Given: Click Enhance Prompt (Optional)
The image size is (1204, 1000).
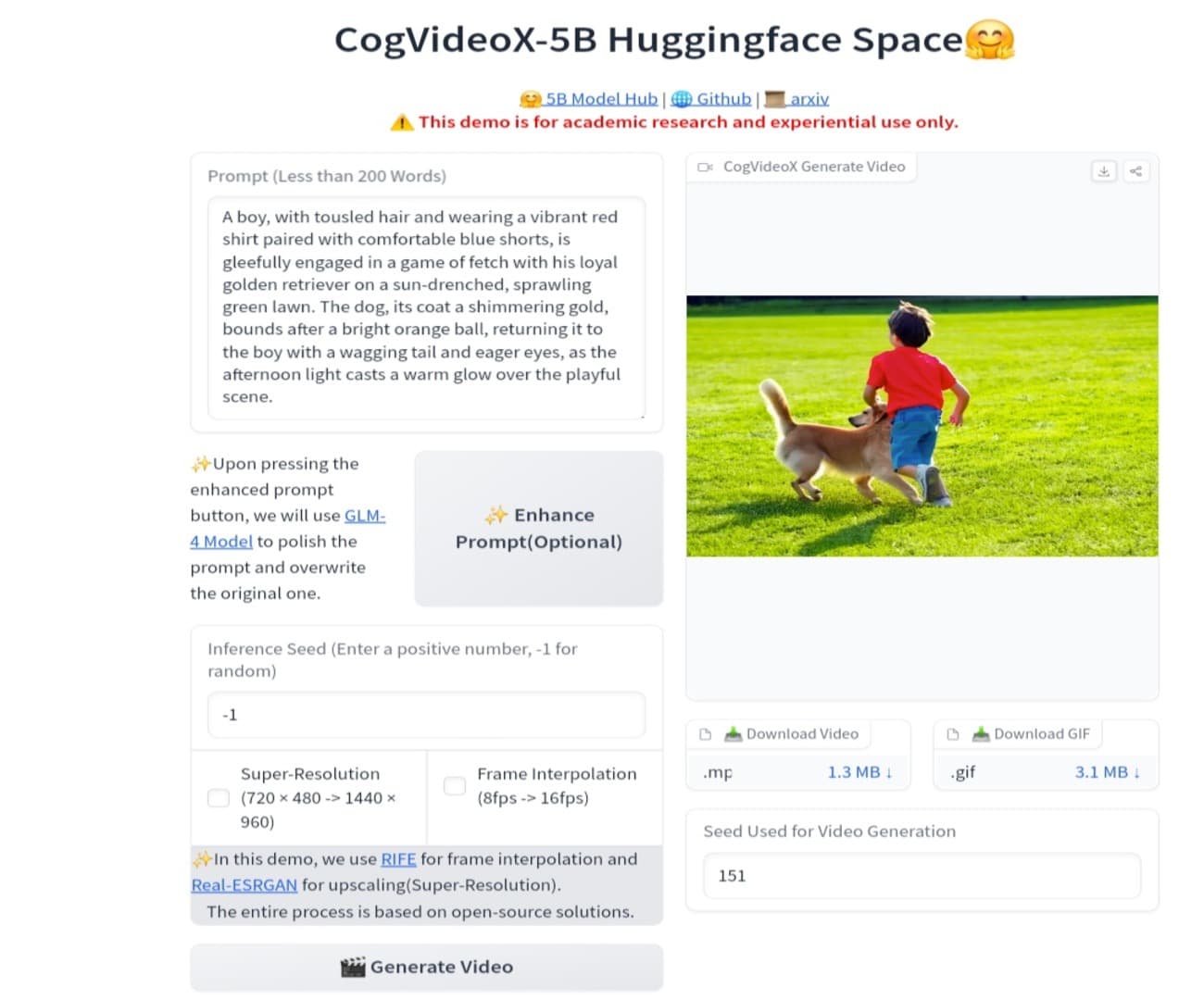Looking at the screenshot, I should coord(538,528).
